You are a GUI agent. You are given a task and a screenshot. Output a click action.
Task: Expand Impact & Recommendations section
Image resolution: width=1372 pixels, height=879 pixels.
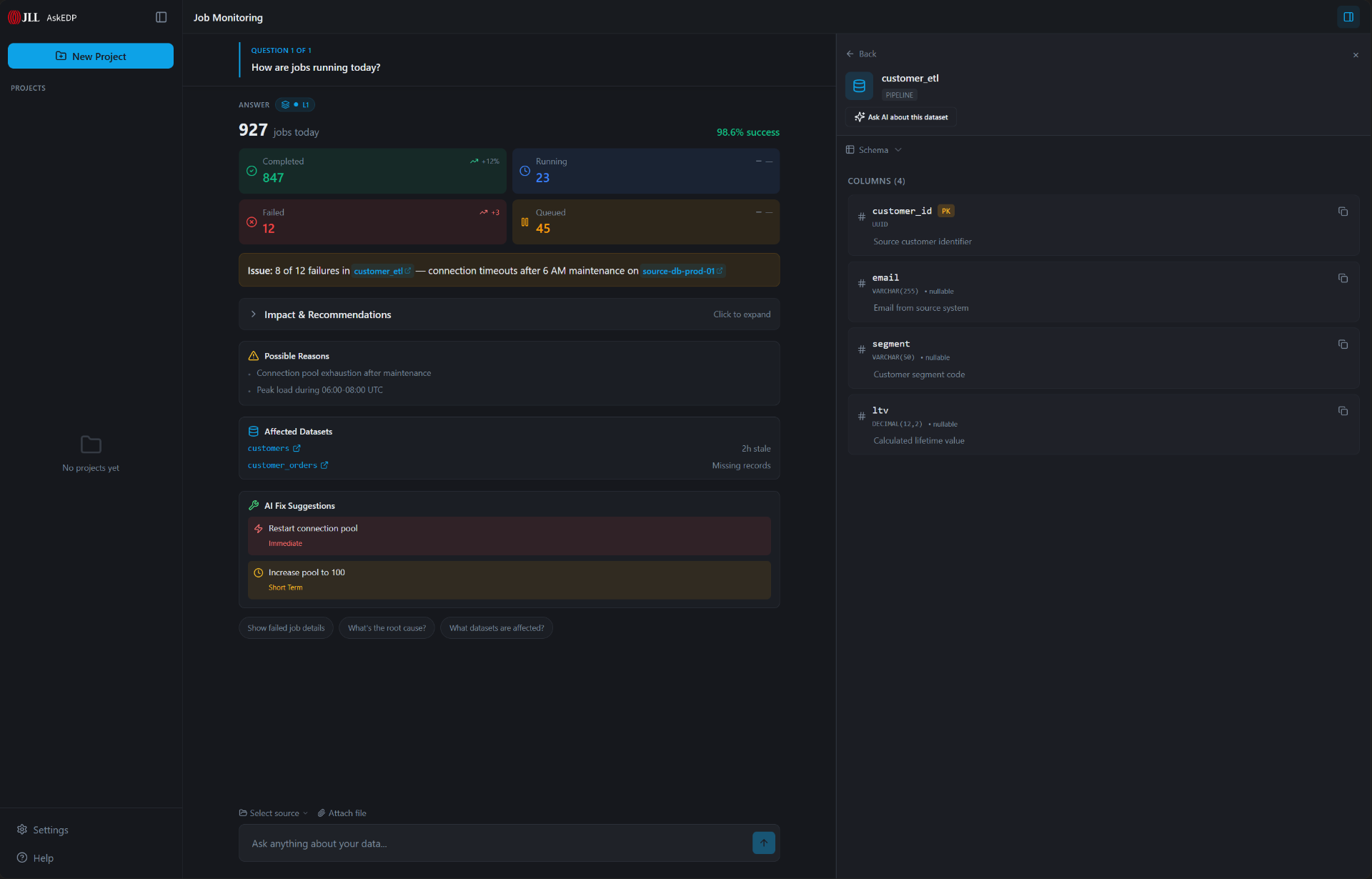(509, 314)
